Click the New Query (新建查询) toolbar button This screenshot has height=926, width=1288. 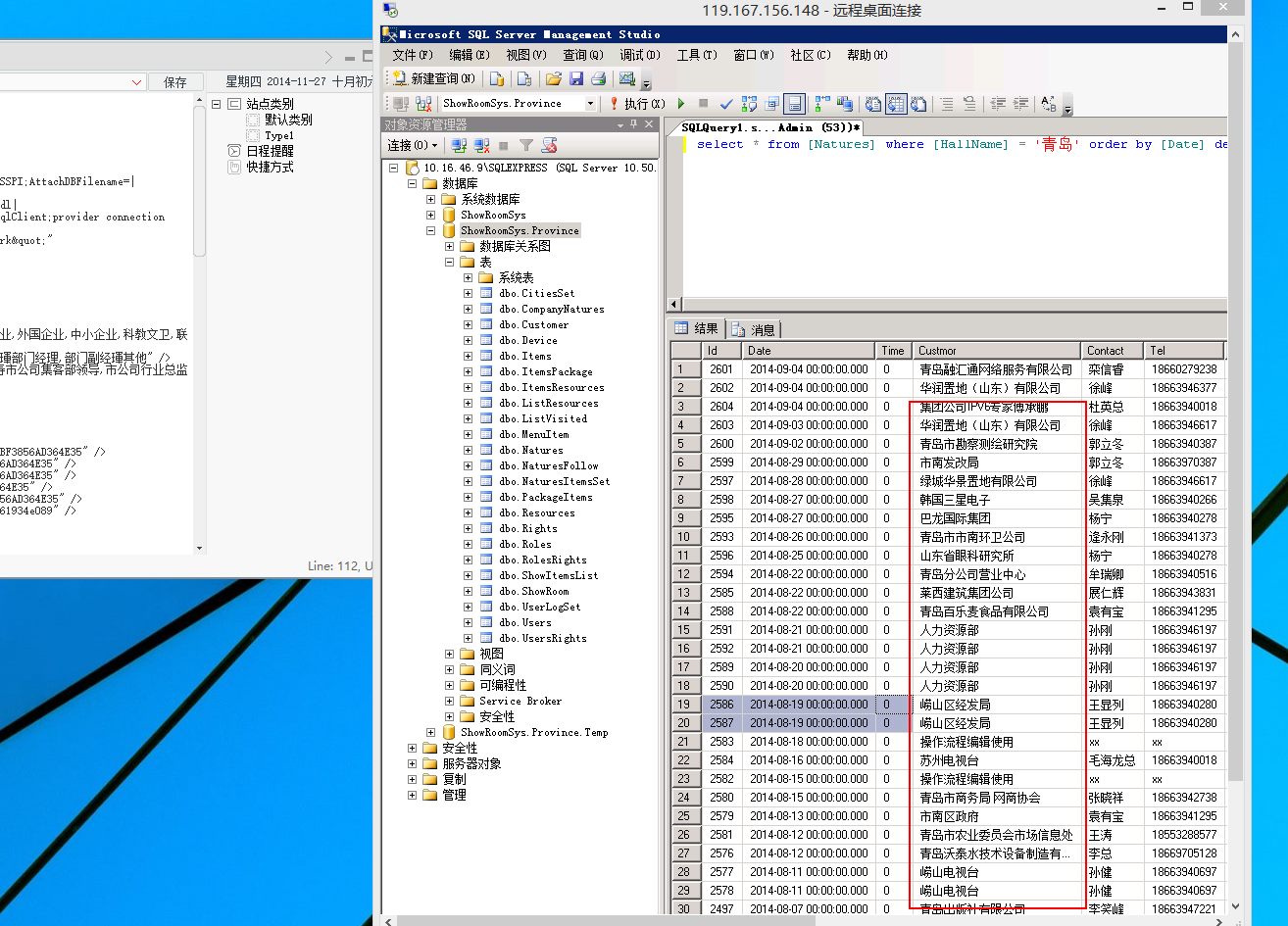tap(434, 78)
